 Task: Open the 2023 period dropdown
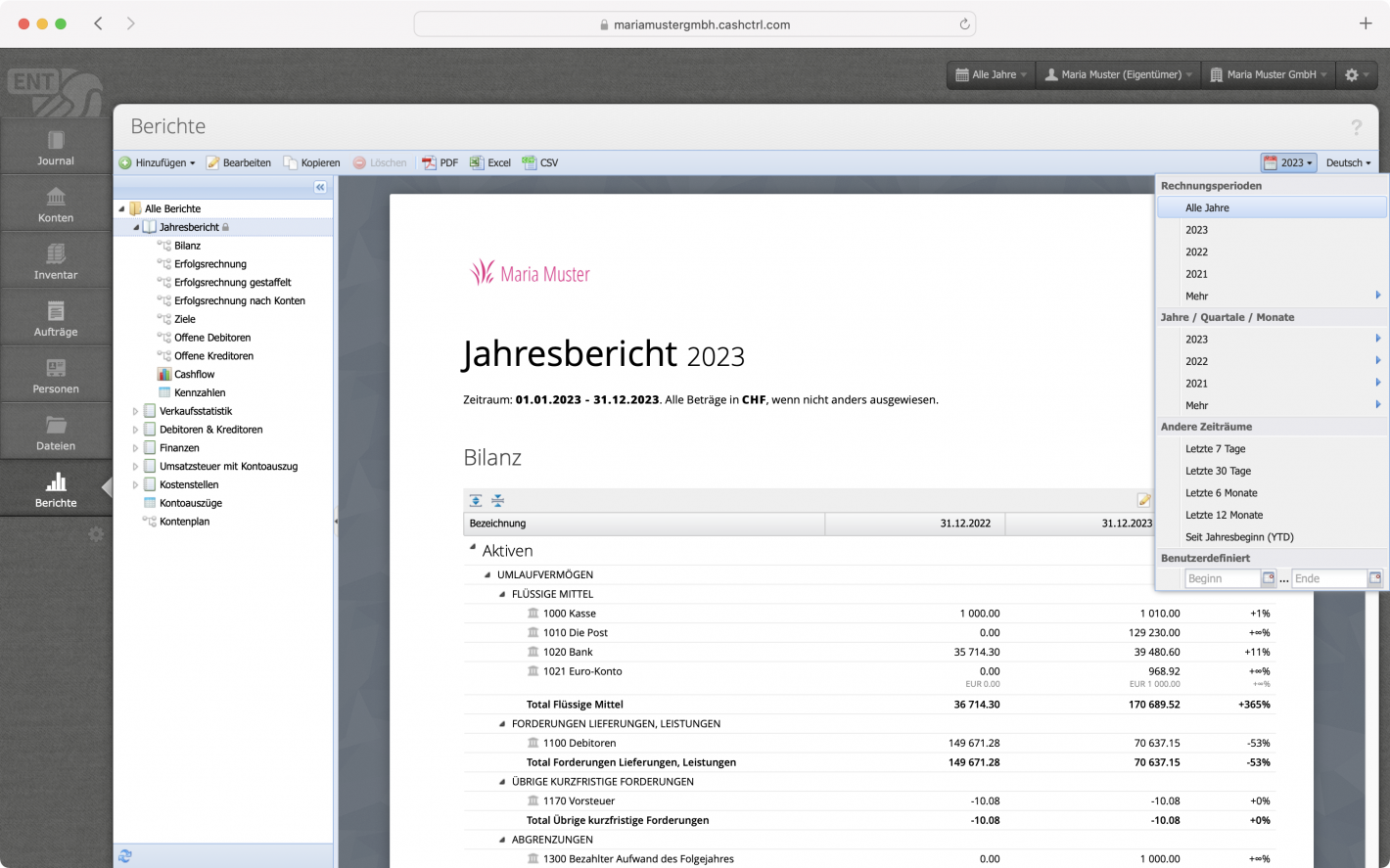click(1288, 162)
